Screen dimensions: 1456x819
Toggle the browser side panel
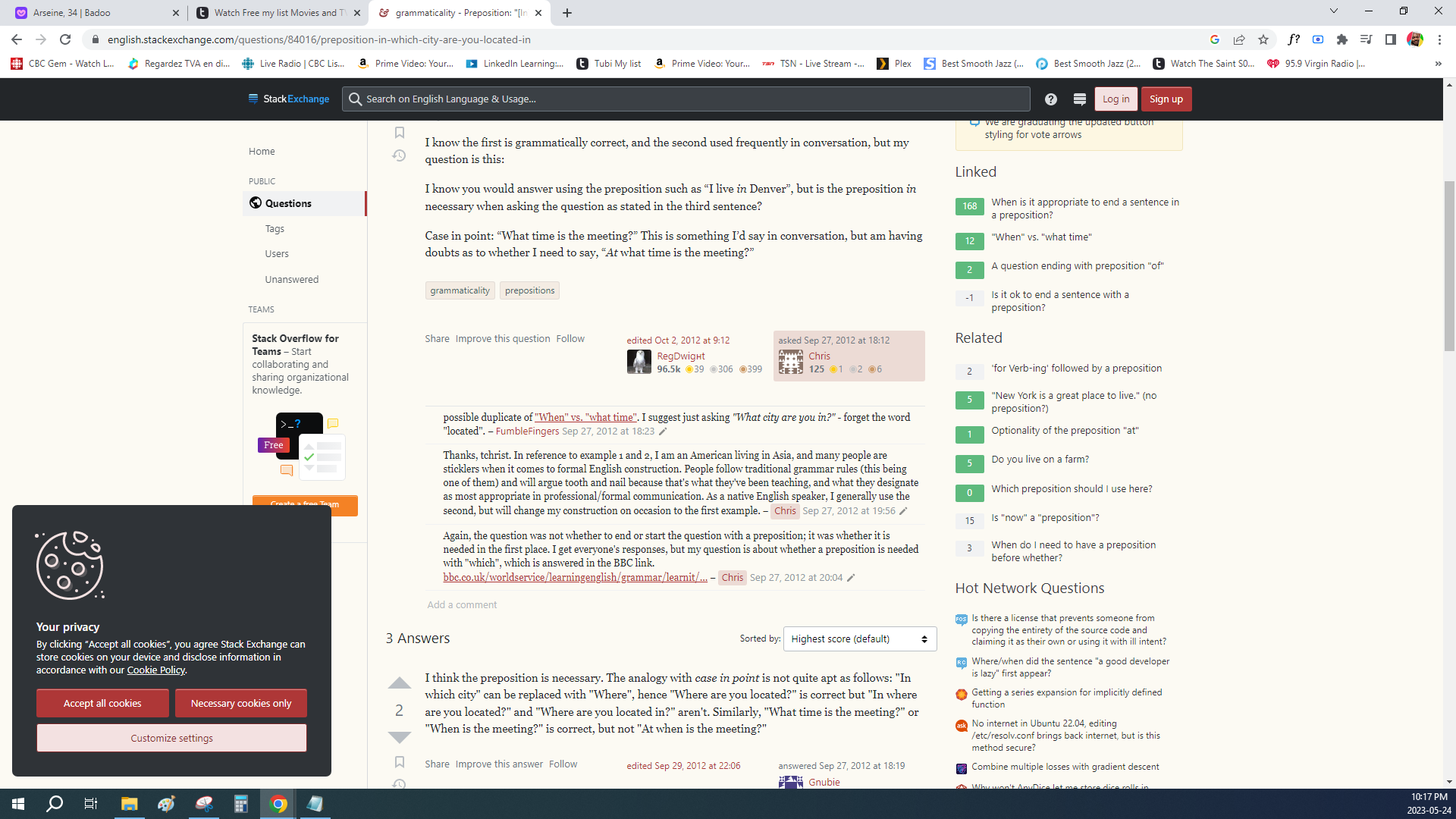1390,39
